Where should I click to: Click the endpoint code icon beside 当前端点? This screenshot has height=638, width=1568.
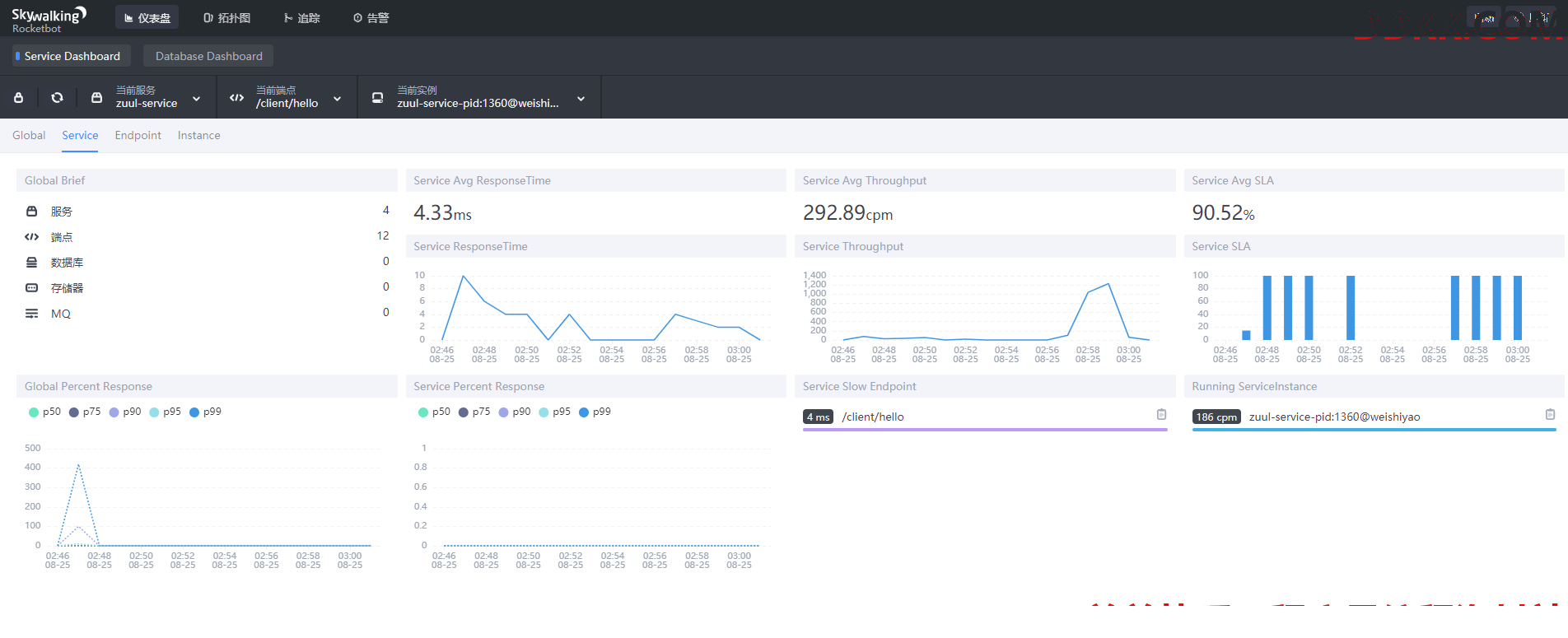236,97
